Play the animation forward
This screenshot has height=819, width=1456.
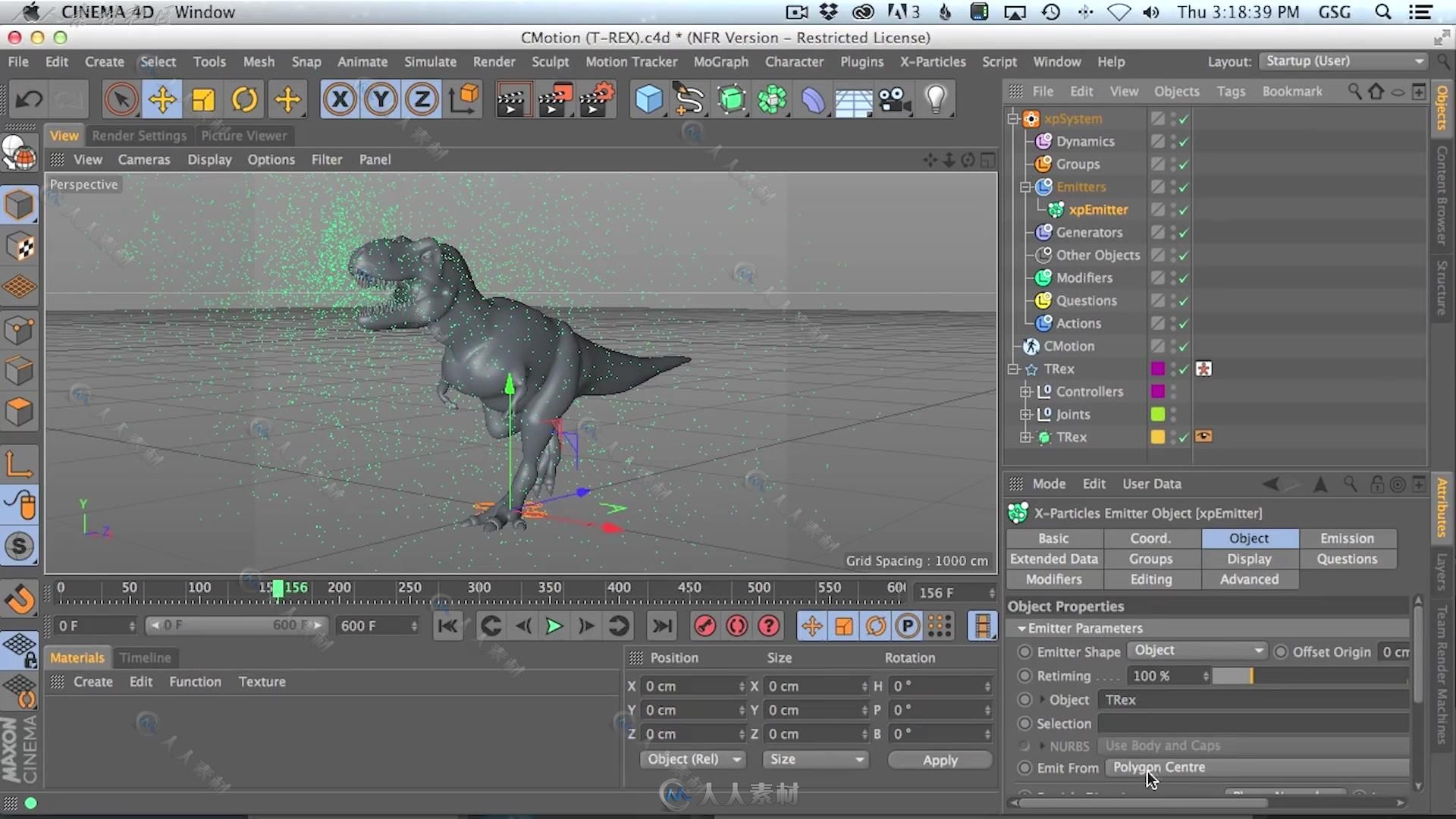point(554,626)
